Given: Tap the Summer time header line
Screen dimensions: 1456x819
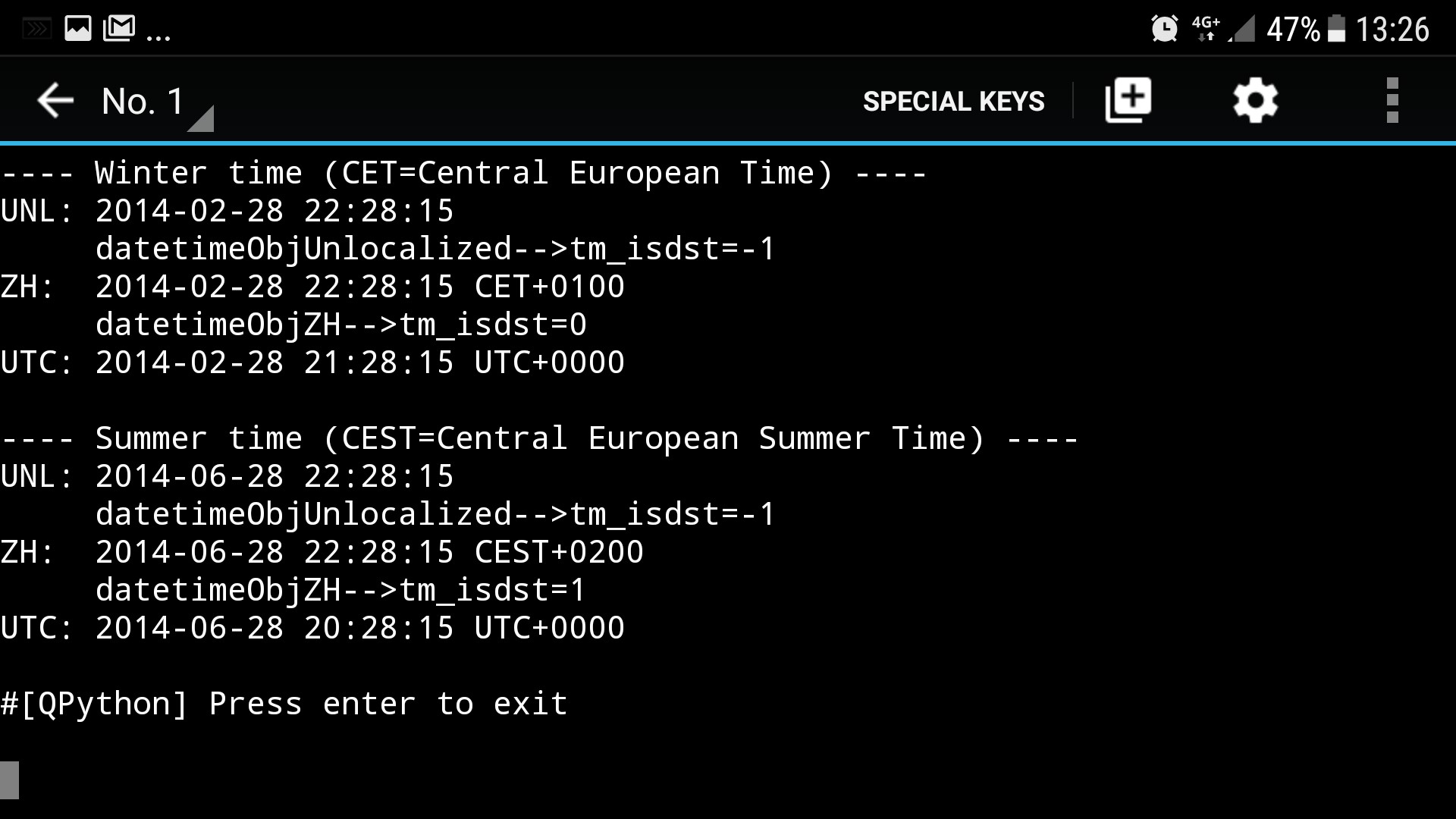Looking at the screenshot, I should 538,438.
